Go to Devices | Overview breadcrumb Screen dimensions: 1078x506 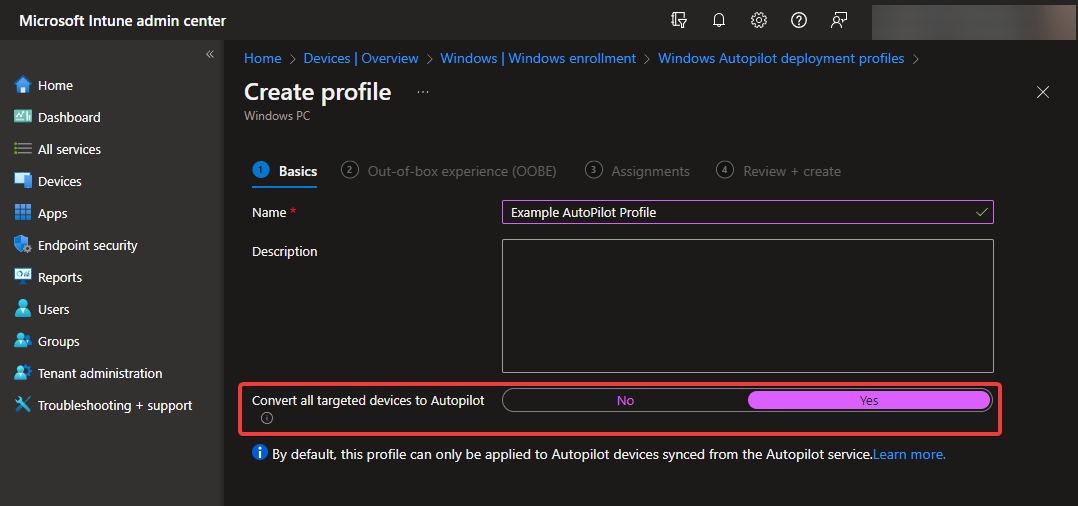coord(361,58)
